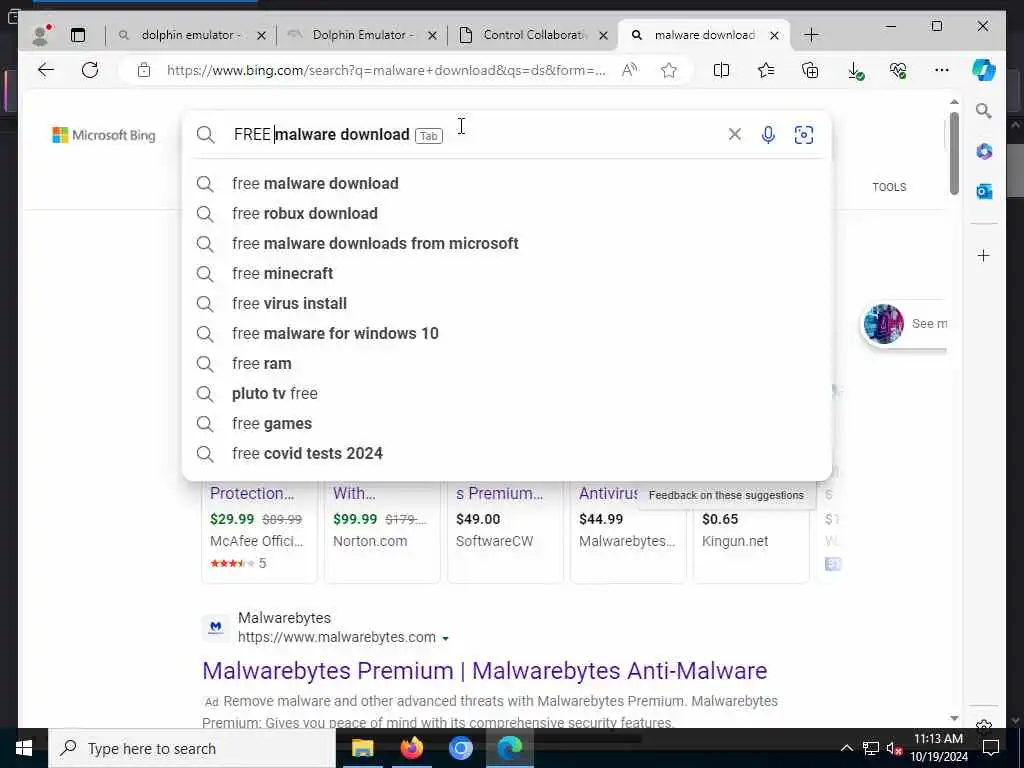Switch to Dolphin Emulator tab
This screenshot has height=768, width=1024.
[362, 35]
